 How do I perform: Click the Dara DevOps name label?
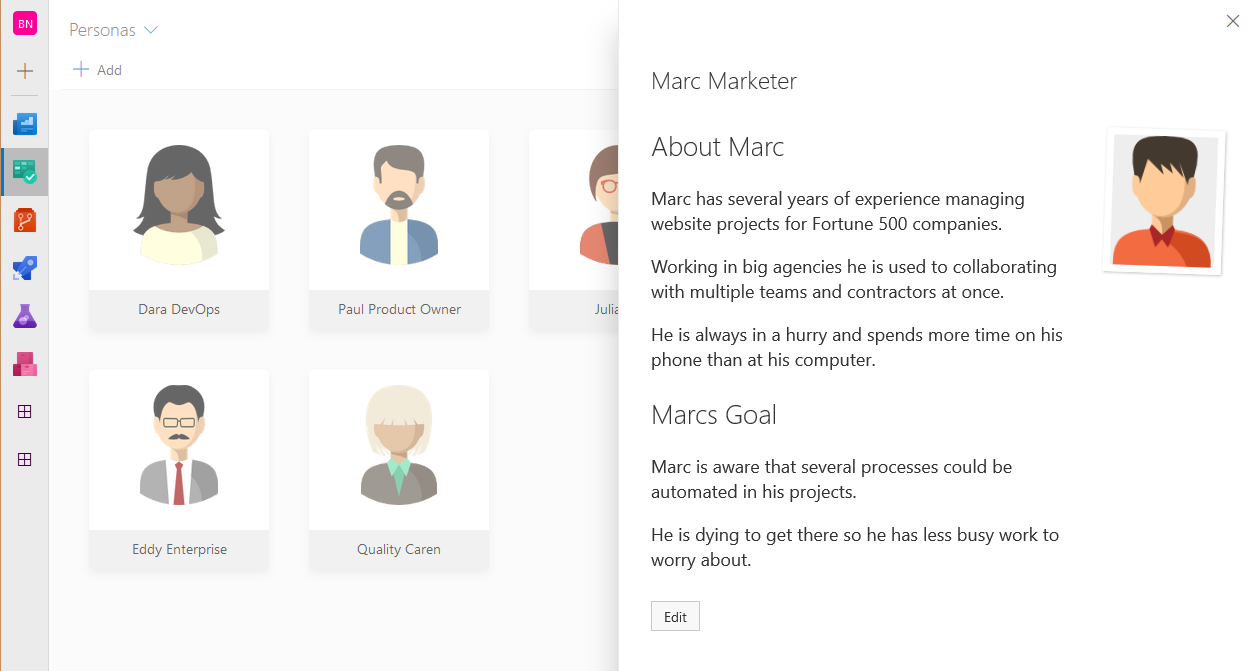coord(179,310)
